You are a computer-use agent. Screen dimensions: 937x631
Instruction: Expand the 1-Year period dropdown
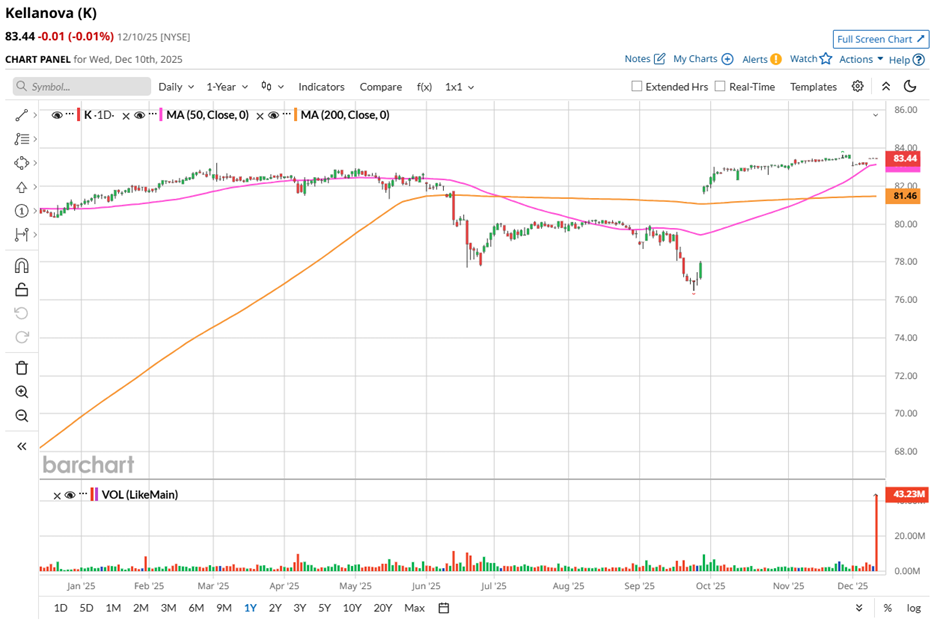[x=228, y=87]
